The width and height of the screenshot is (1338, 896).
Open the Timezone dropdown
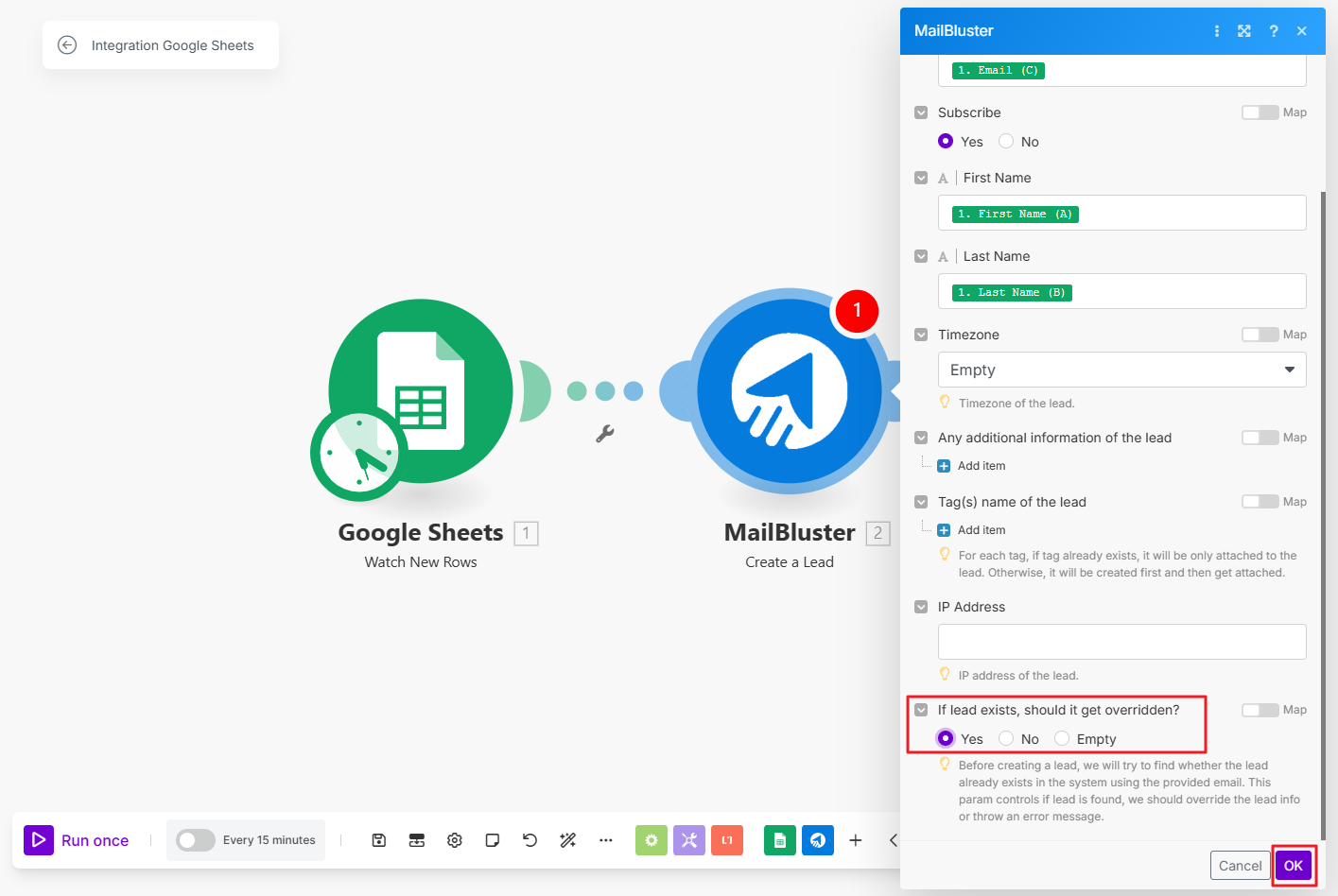pos(1121,370)
